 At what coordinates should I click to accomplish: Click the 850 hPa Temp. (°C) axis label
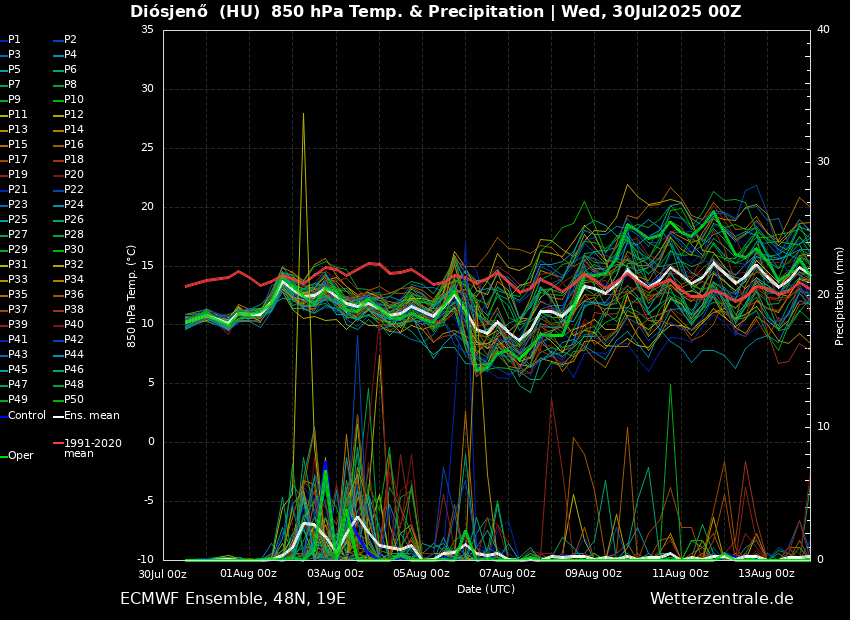pyautogui.click(x=132, y=295)
